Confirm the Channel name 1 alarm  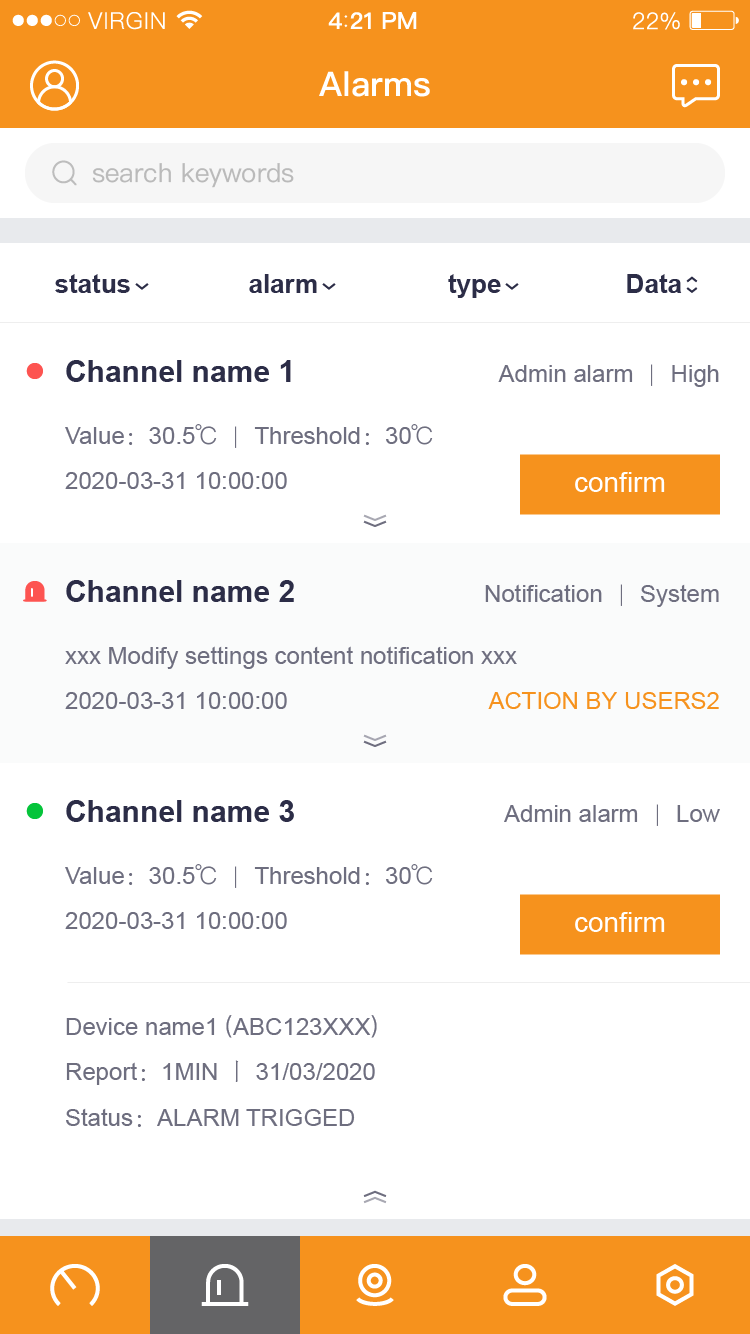(619, 484)
